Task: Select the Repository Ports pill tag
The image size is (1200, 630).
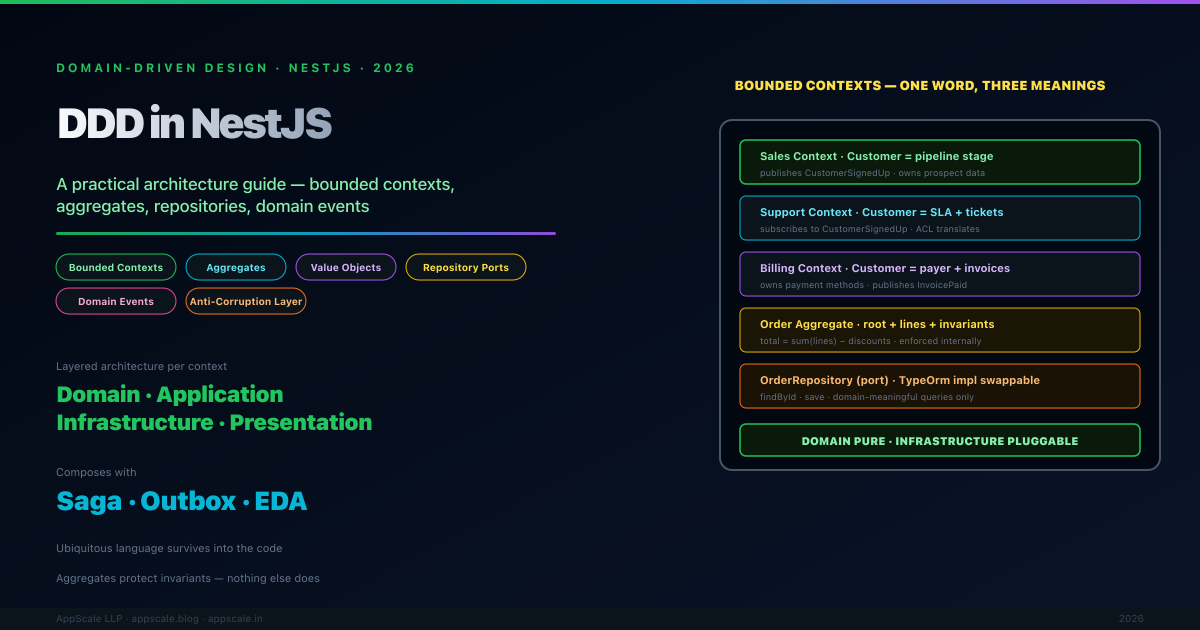Action: pyautogui.click(x=465, y=267)
